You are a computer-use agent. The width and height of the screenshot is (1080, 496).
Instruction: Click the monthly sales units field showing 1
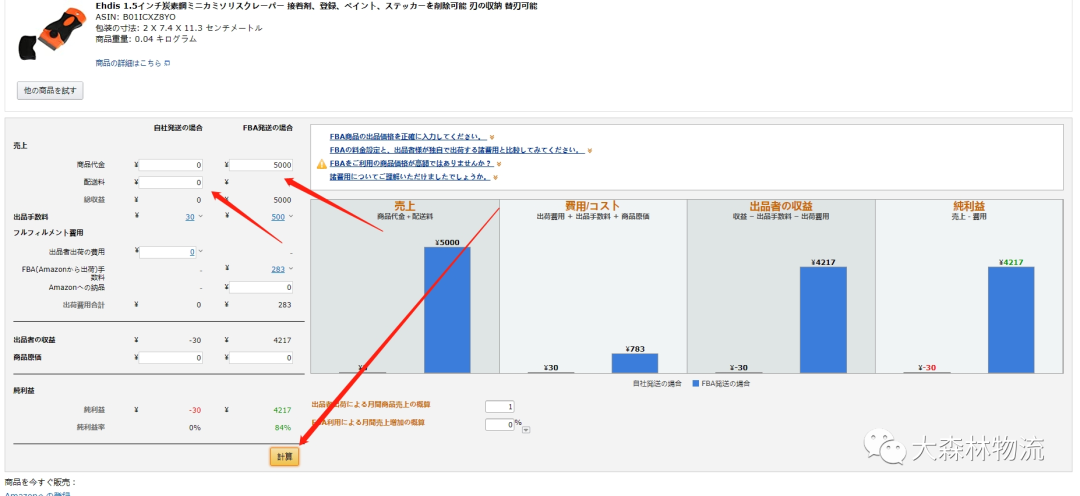(x=499, y=406)
